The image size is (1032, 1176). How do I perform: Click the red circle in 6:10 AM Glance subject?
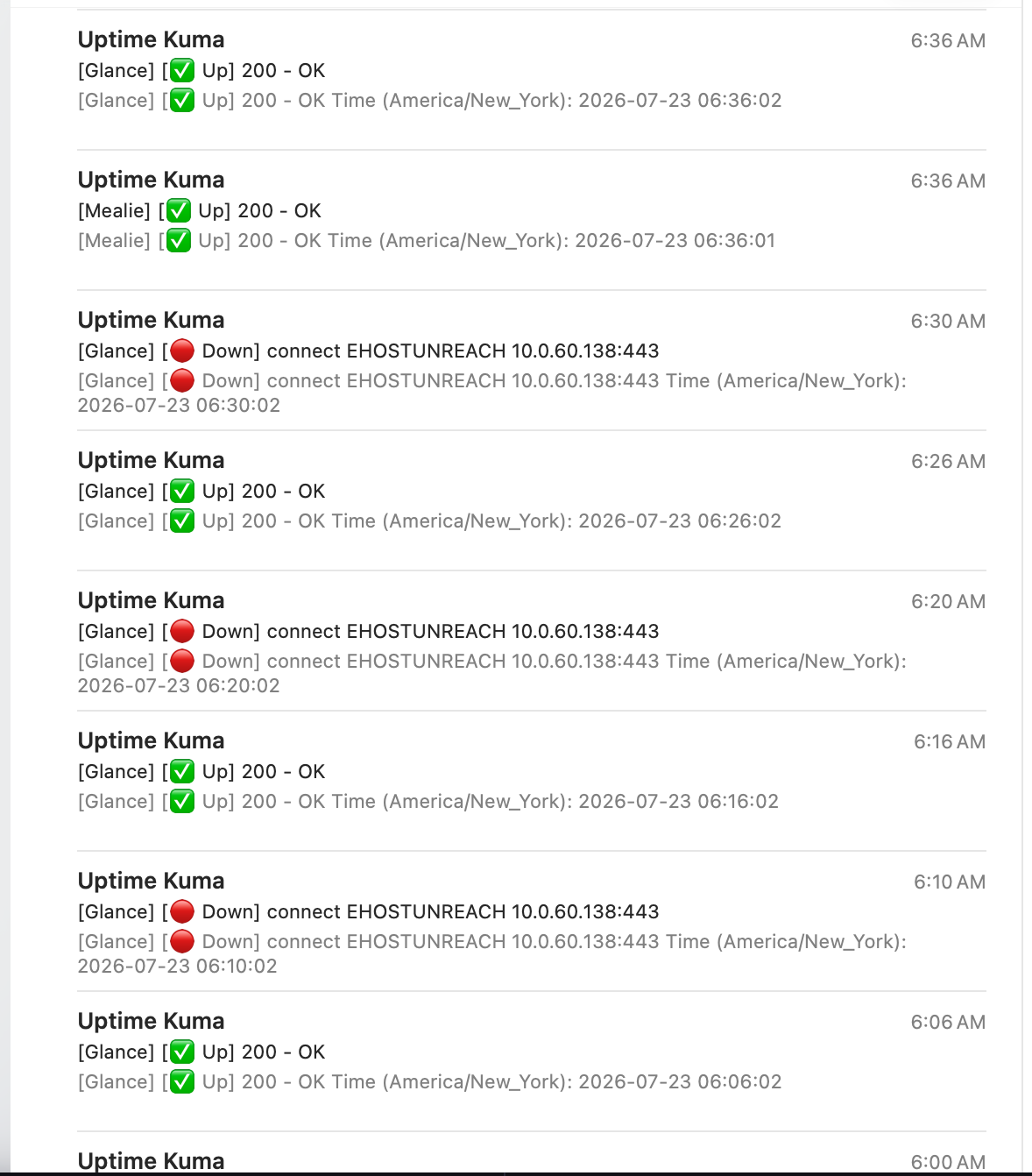(x=182, y=911)
